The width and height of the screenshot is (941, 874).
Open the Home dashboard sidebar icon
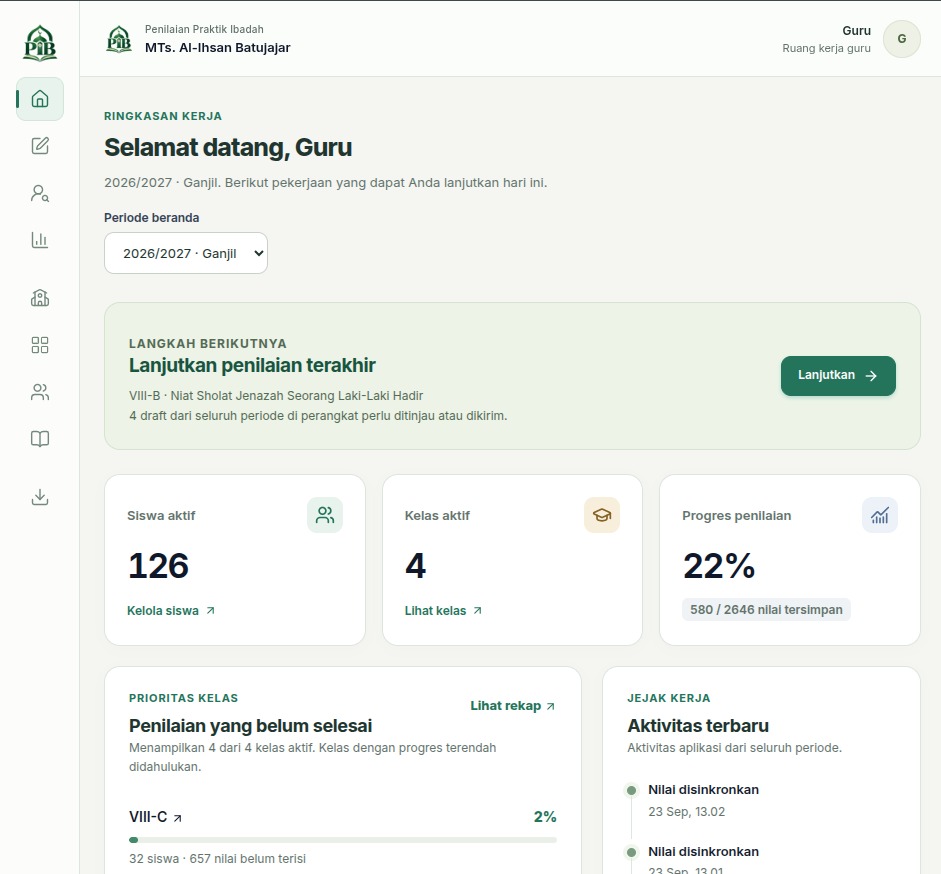click(40, 98)
